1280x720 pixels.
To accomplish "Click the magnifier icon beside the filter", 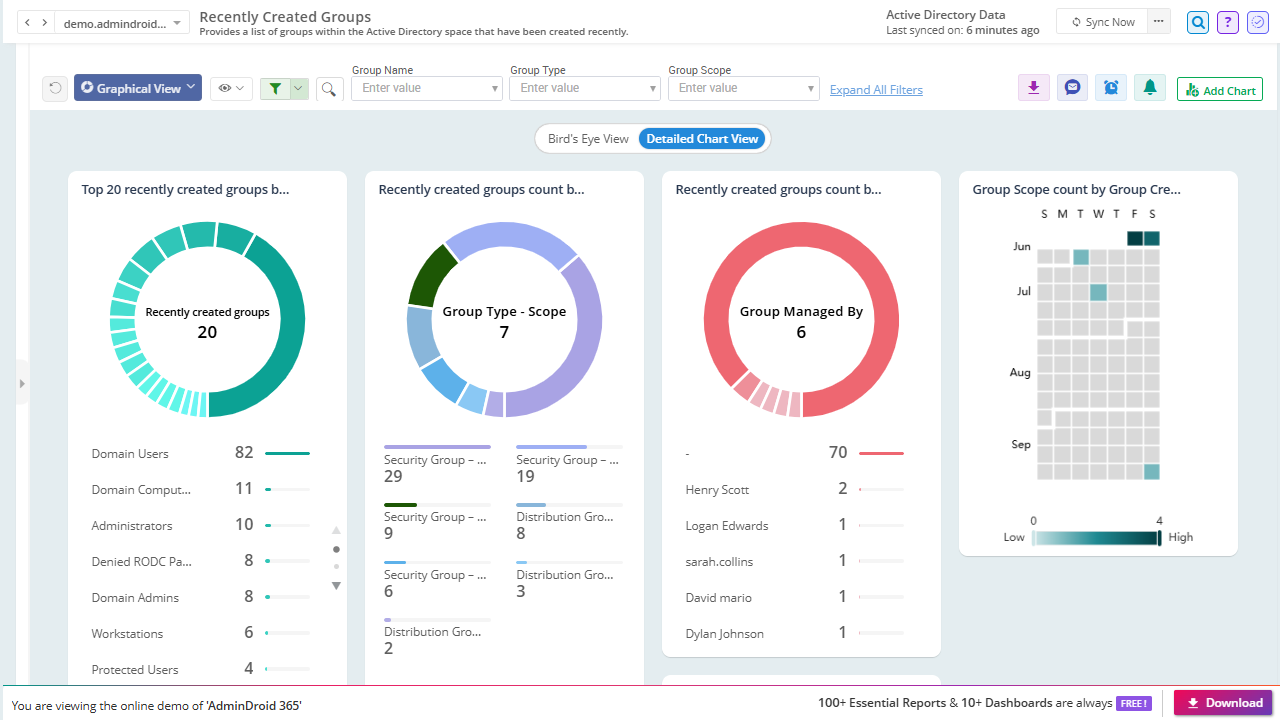I will [330, 89].
